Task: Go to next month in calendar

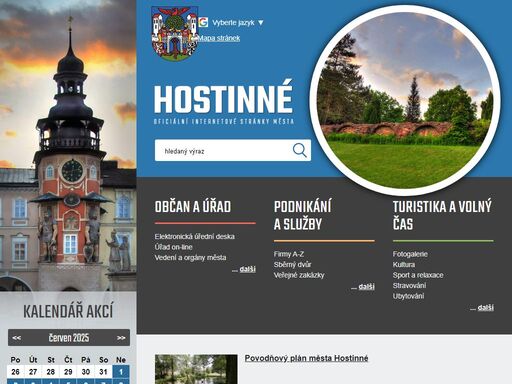Action: click(x=121, y=338)
